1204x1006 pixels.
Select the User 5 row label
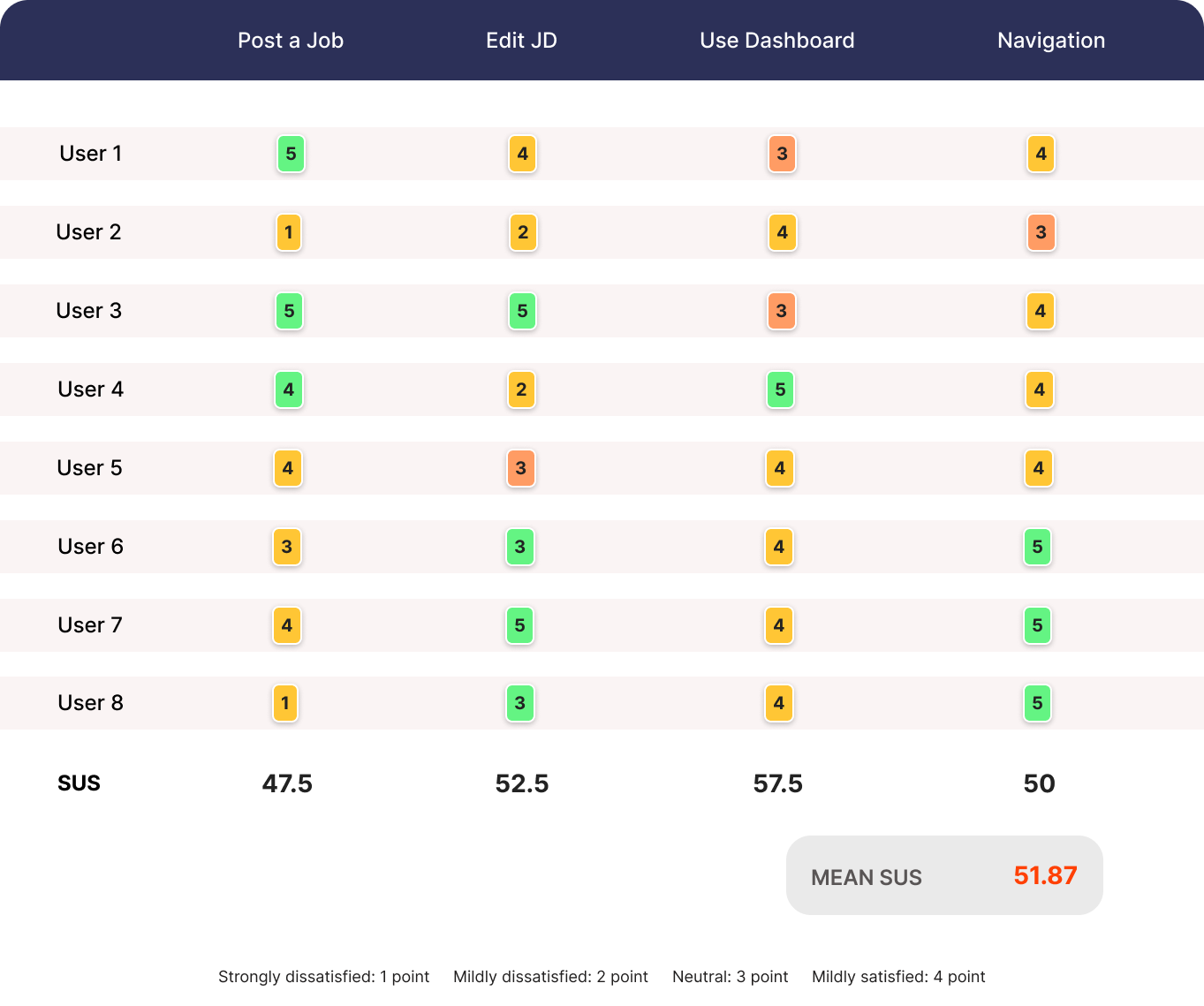coord(89,468)
